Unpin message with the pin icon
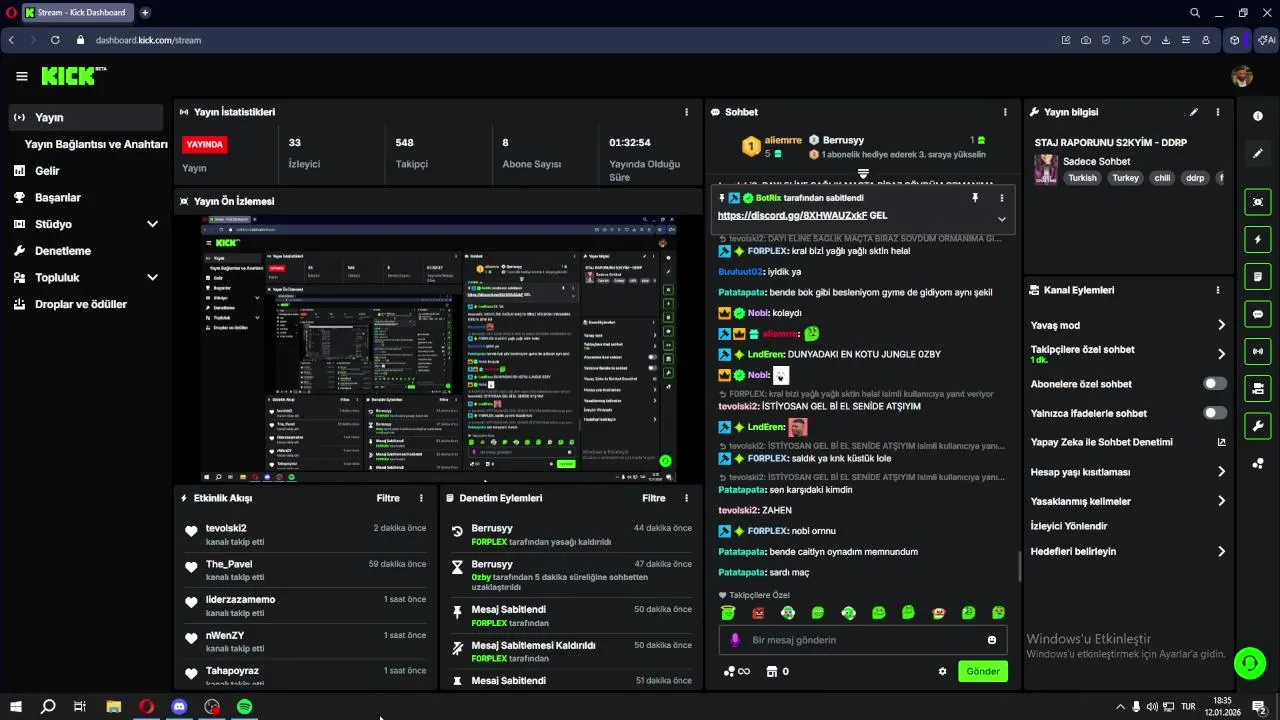 pos(974,198)
